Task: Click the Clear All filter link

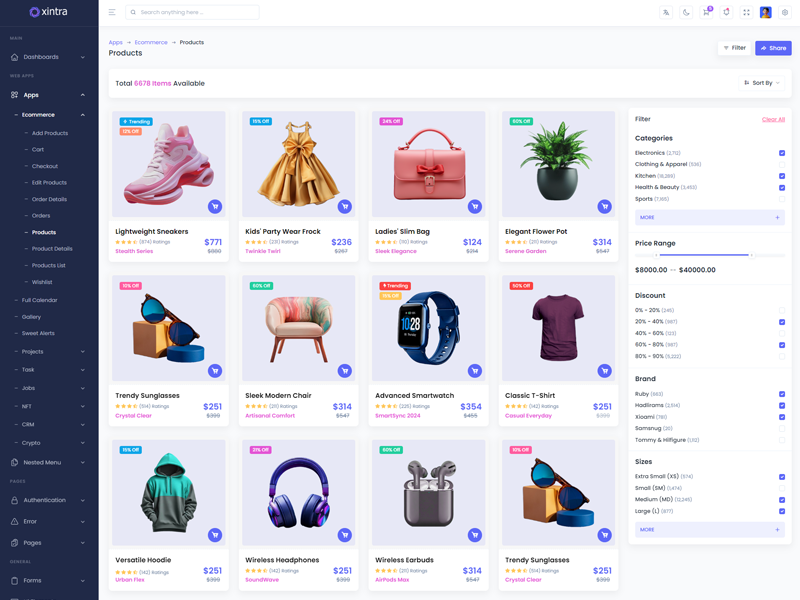Action: (x=773, y=119)
